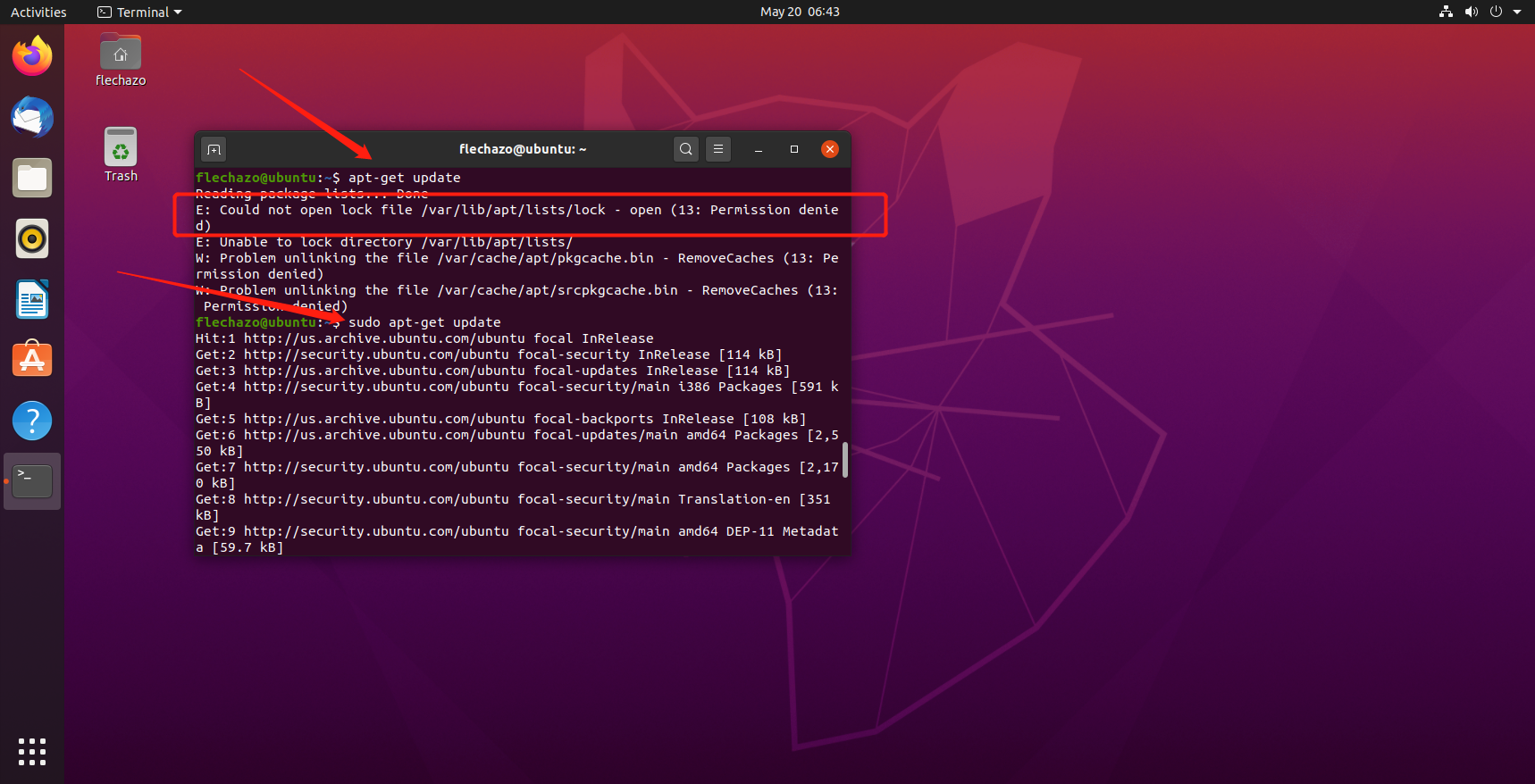1535x784 pixels.
Task: Select the Trash icon on the desktop
Action: (x=121, y=148)
